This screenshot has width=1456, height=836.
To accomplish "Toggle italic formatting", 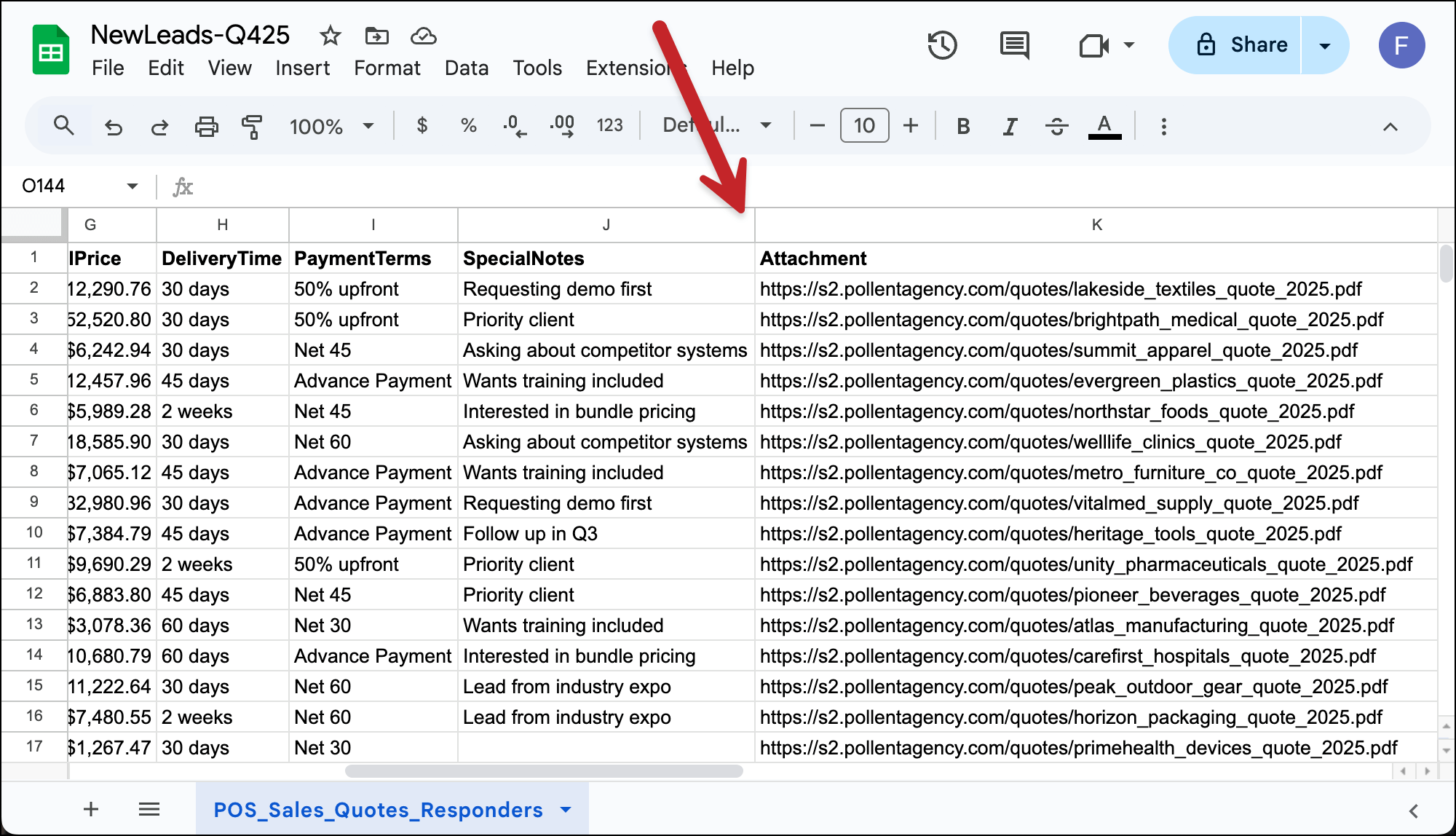I will (1009, 125).
